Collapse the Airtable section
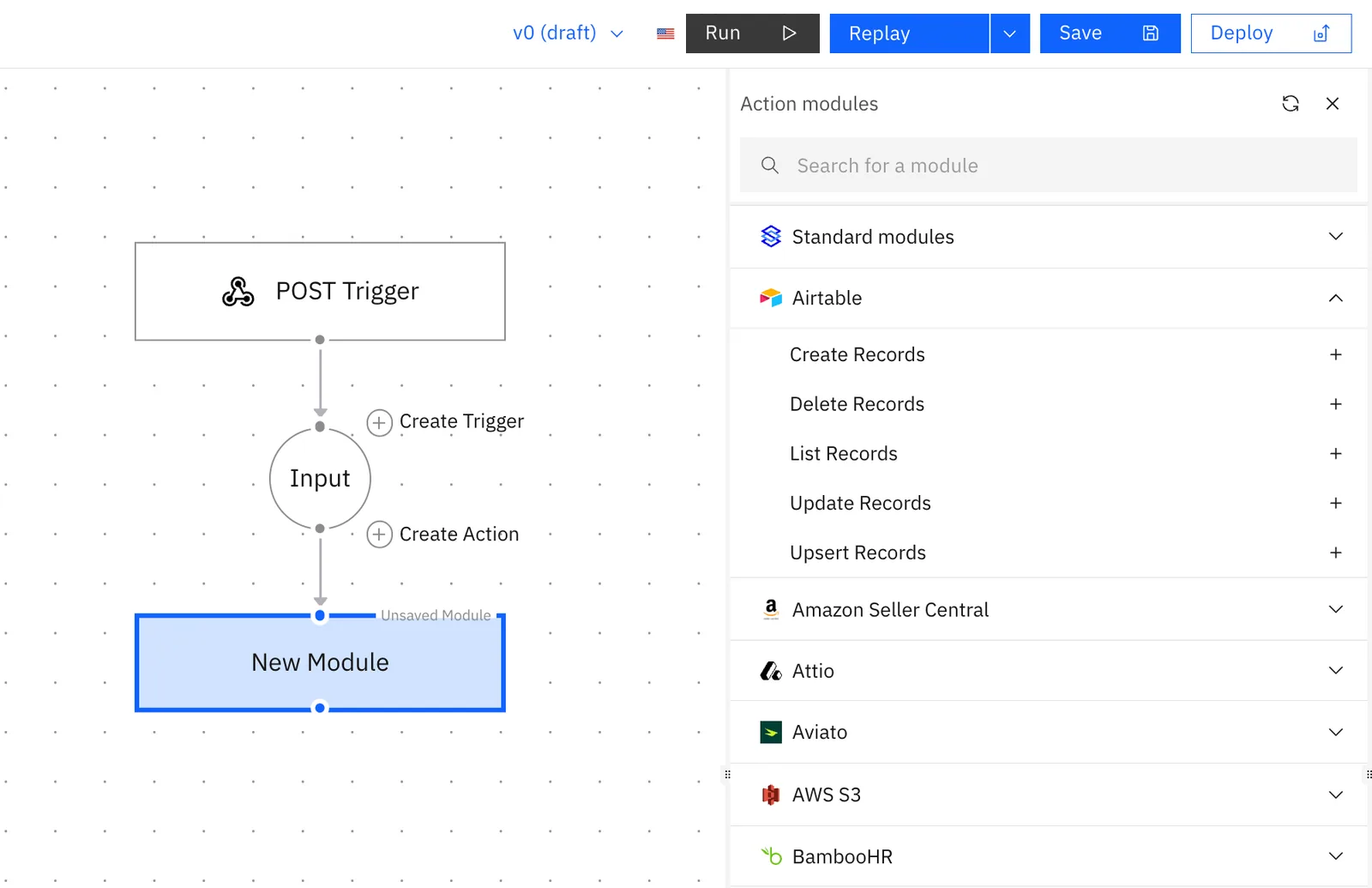The width and height of the screenshot is (1372, 888). (1048, 298)
